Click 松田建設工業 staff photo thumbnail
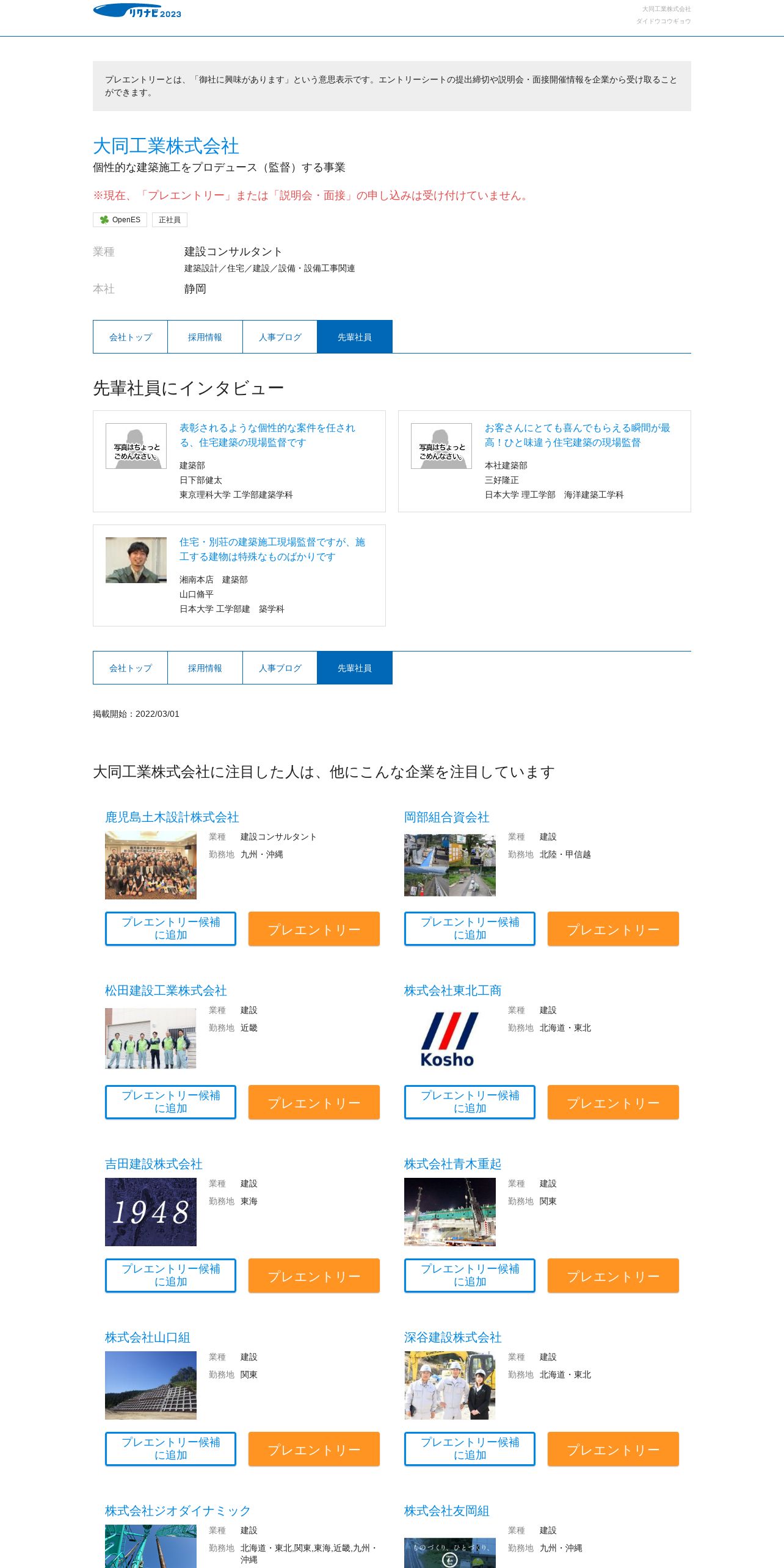 tap(151, 1039)
